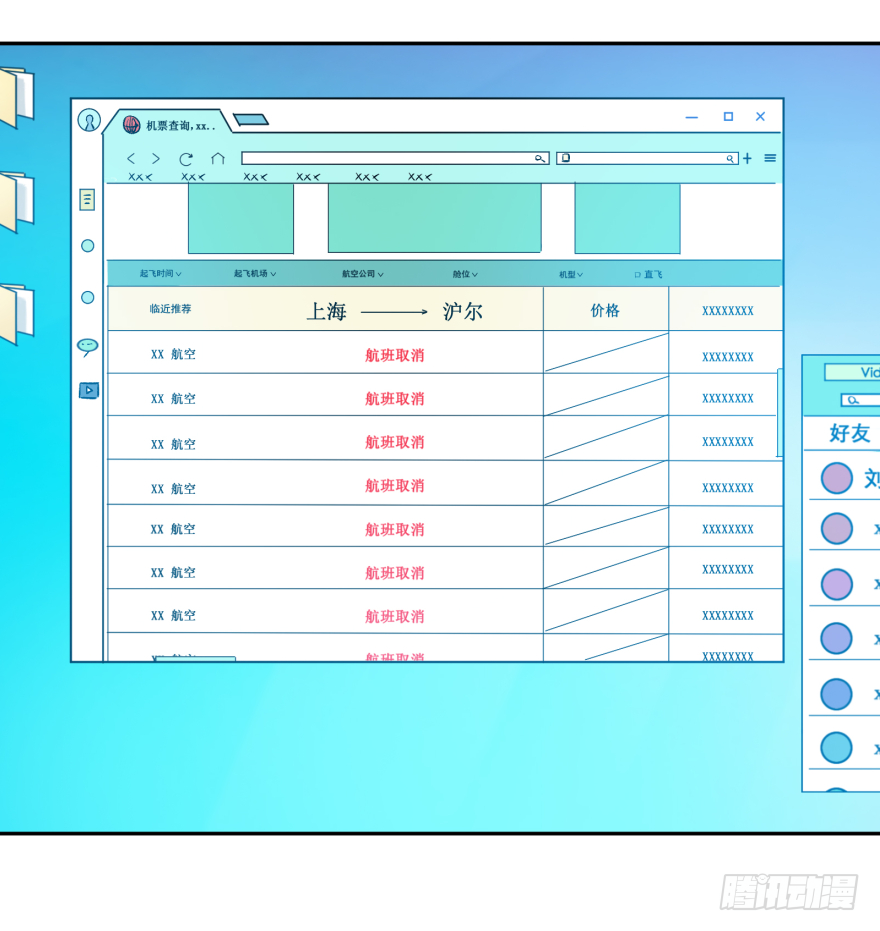Open middle desktop folder icon

pyautogui.click(x=17, y=202)
